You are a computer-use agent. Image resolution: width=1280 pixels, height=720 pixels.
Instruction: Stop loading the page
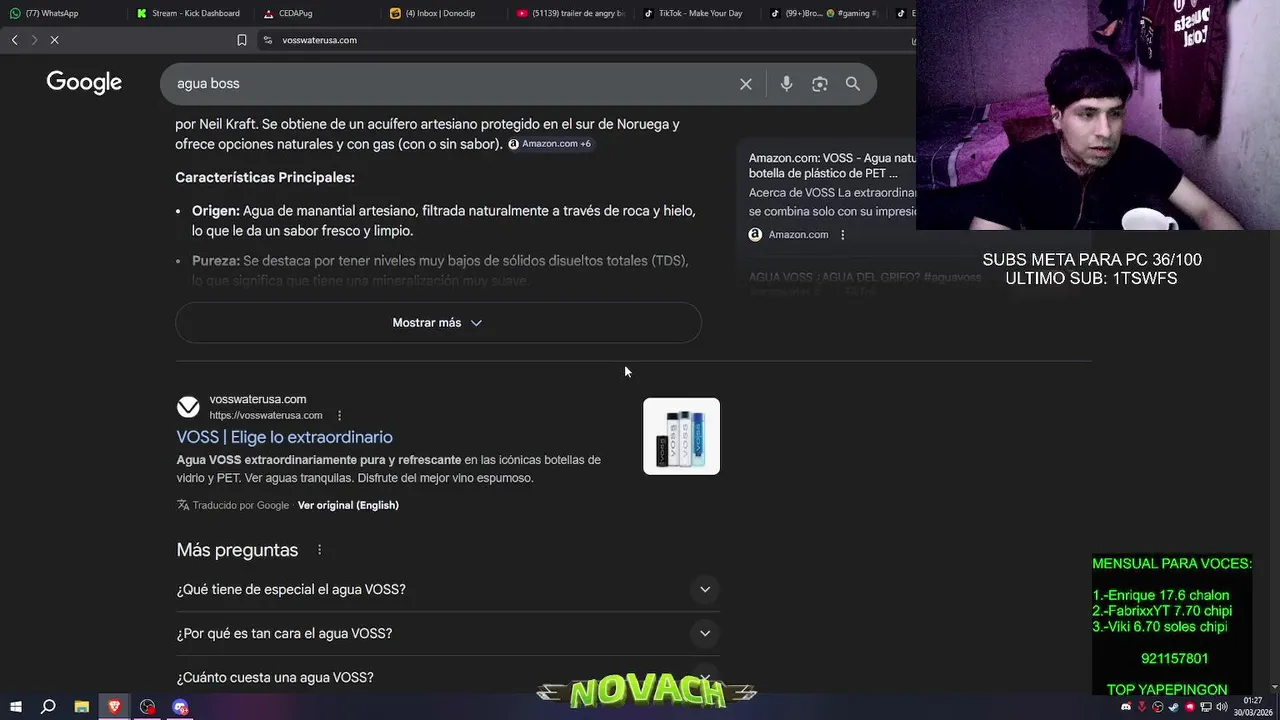pos(55,40)
